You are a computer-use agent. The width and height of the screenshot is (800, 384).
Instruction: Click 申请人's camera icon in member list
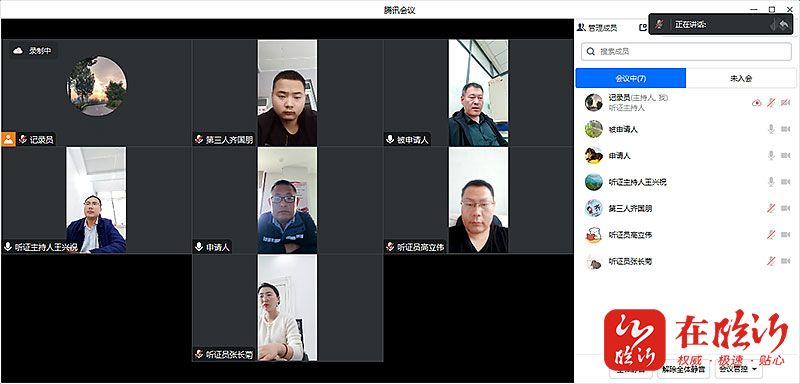[x=785, y=156]
